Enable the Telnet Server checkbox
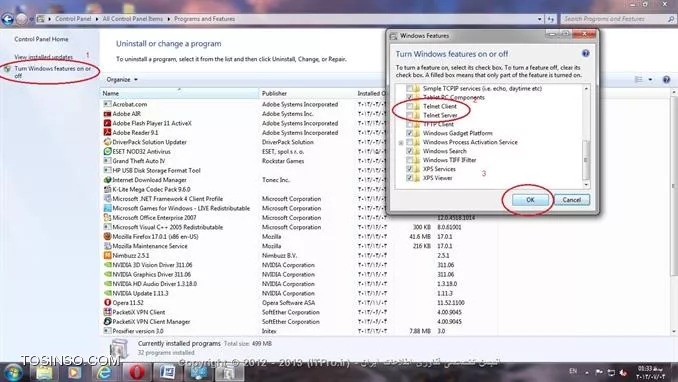This screenshot has height=382, width=678. tap(409, 116)
